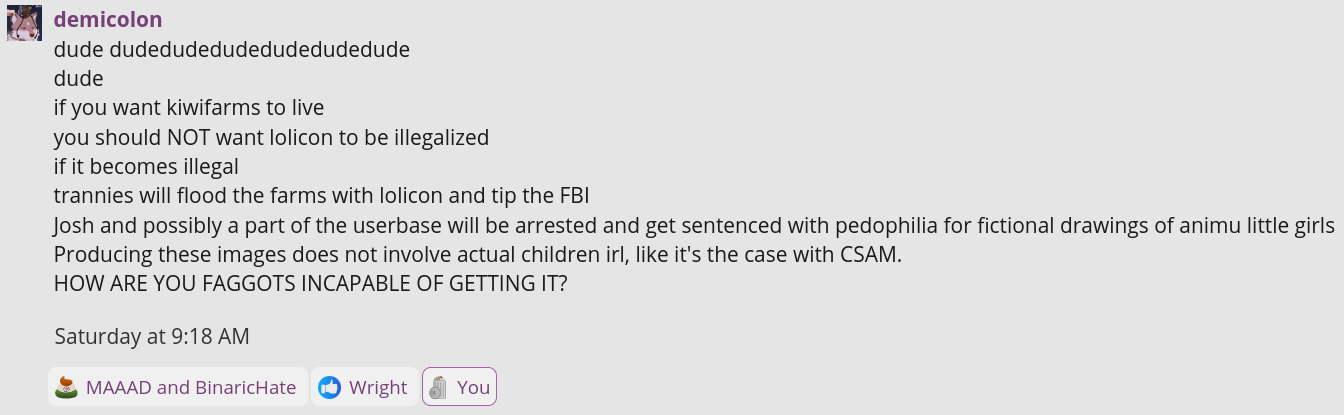Click the line starting 'you should NOT want'

coord(272,137)
